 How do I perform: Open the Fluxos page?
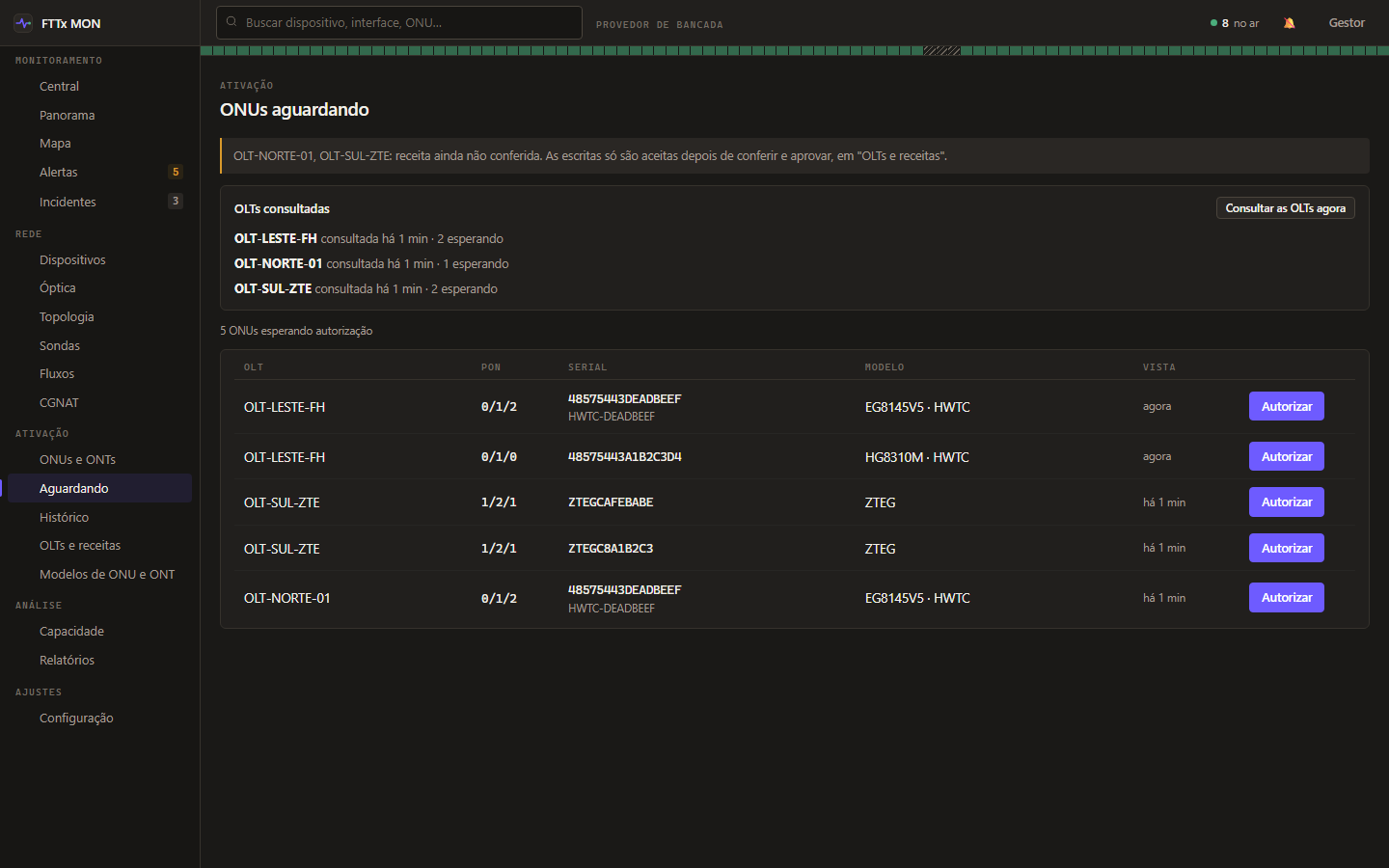click(99, 374)
